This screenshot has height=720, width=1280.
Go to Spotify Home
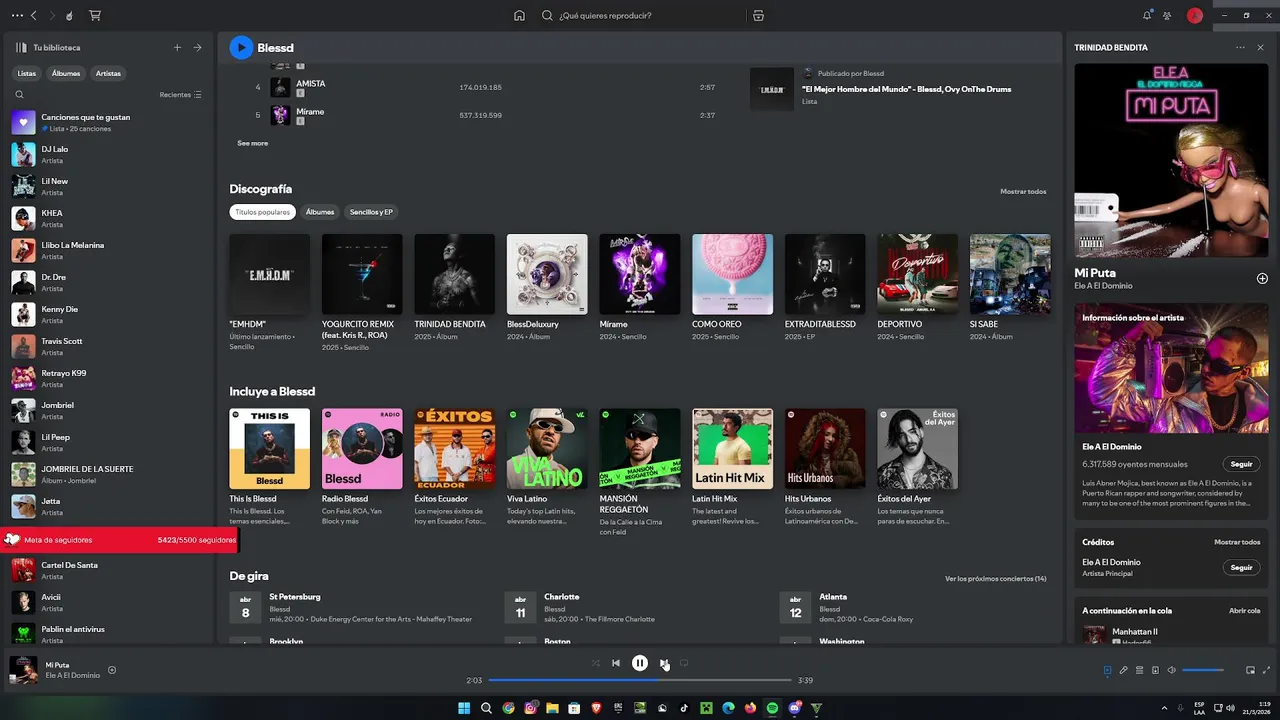519,16
